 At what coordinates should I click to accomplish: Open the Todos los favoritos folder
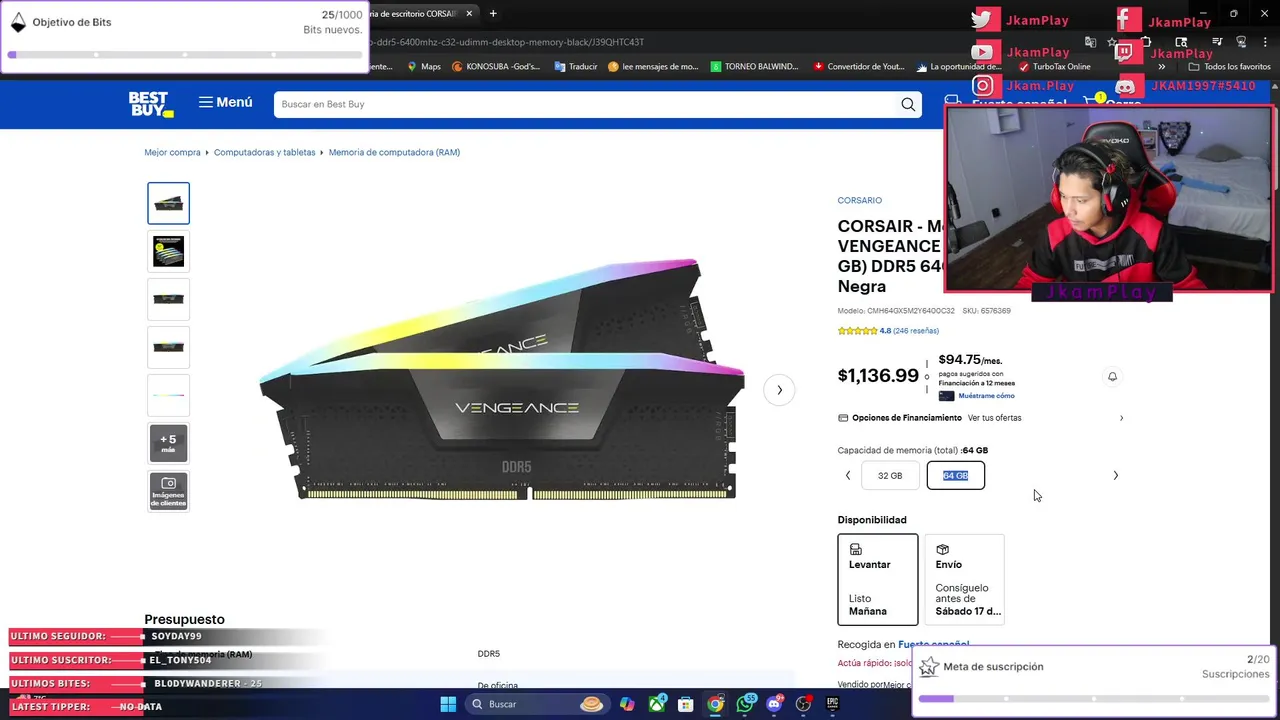tap(1230, 67)
